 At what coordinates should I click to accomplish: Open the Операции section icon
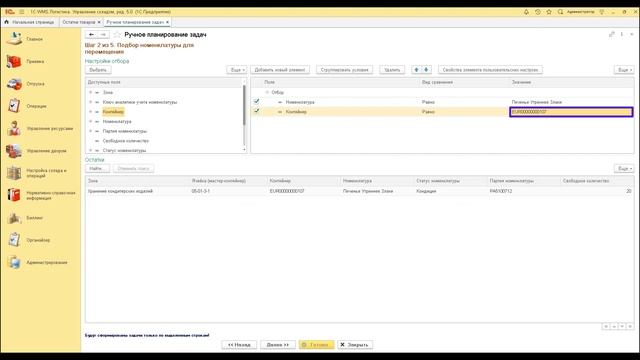pos(14,106)
